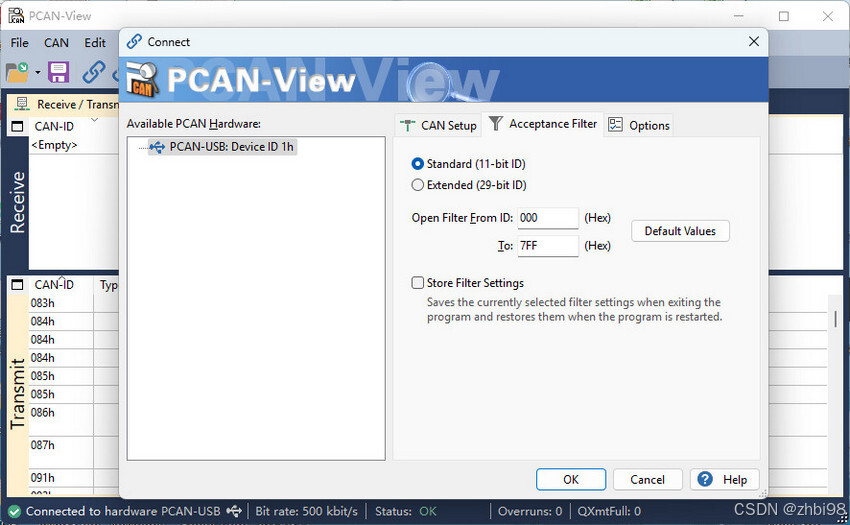The width and height of the screenshot is (850, 525).
Task: Click the USB icon in status bar
Action: (234, 511)
